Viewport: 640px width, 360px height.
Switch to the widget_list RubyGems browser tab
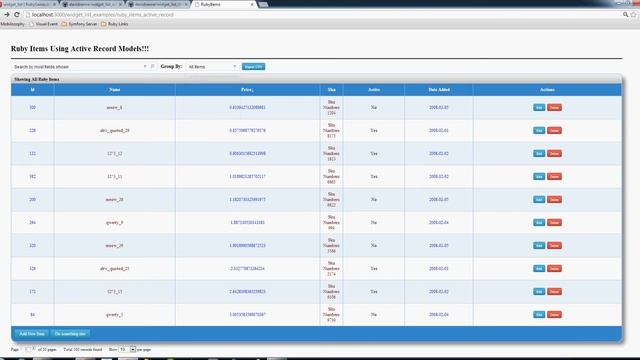click(29, 4)
